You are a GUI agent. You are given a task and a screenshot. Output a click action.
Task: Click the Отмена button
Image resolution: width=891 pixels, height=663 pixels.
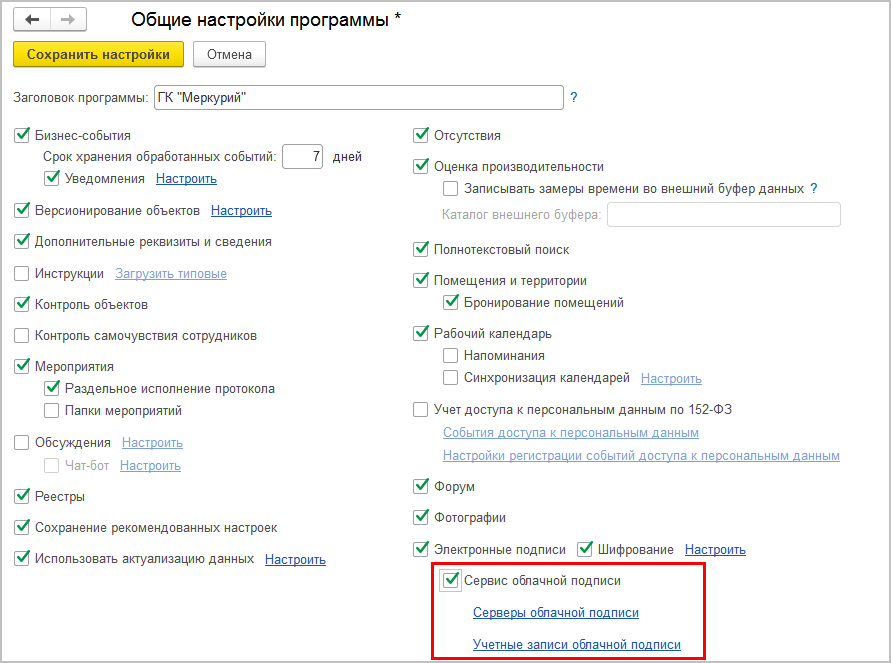[x=229, y=54]
